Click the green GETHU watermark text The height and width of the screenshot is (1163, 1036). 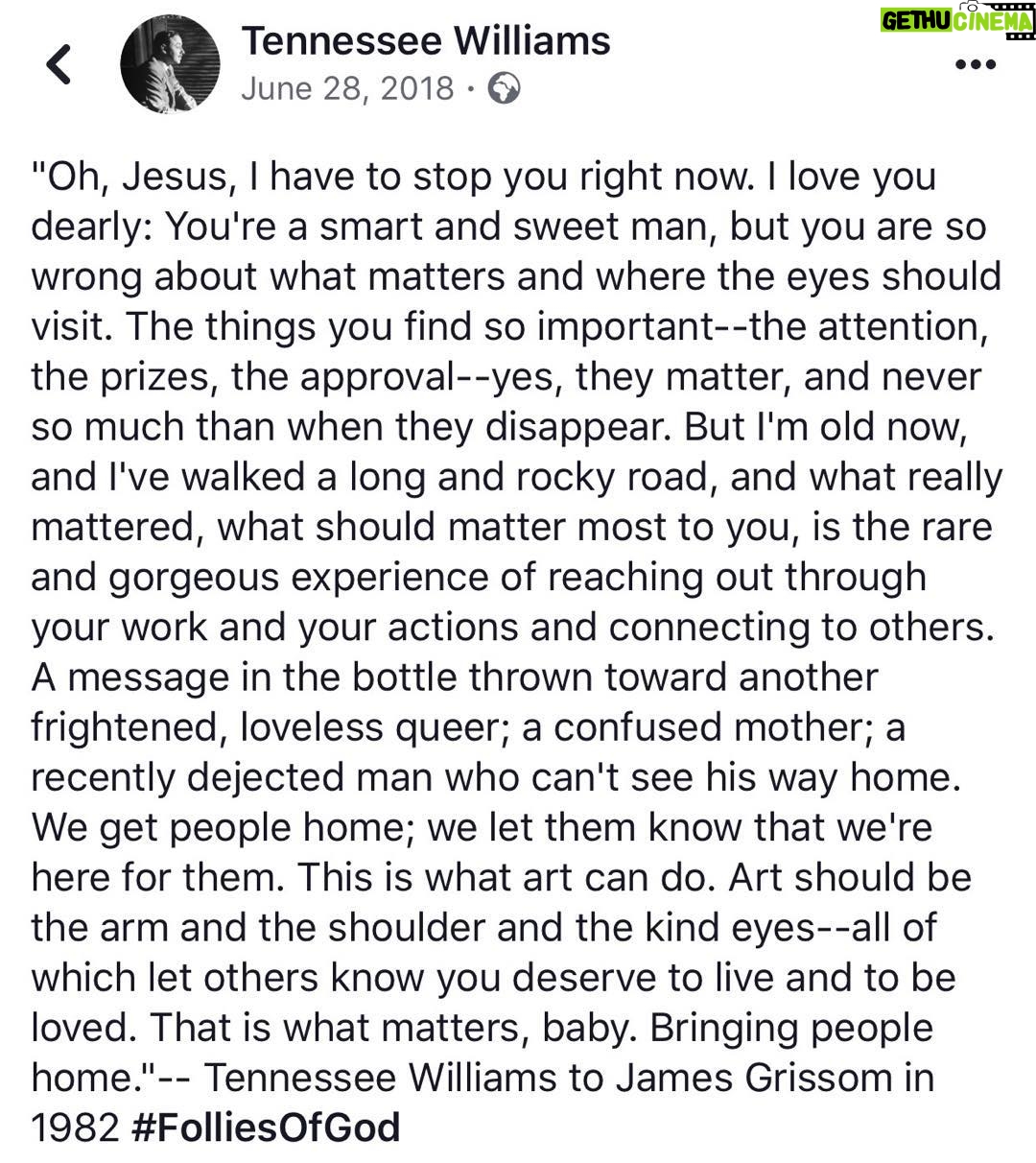click(x=916, y=21)
